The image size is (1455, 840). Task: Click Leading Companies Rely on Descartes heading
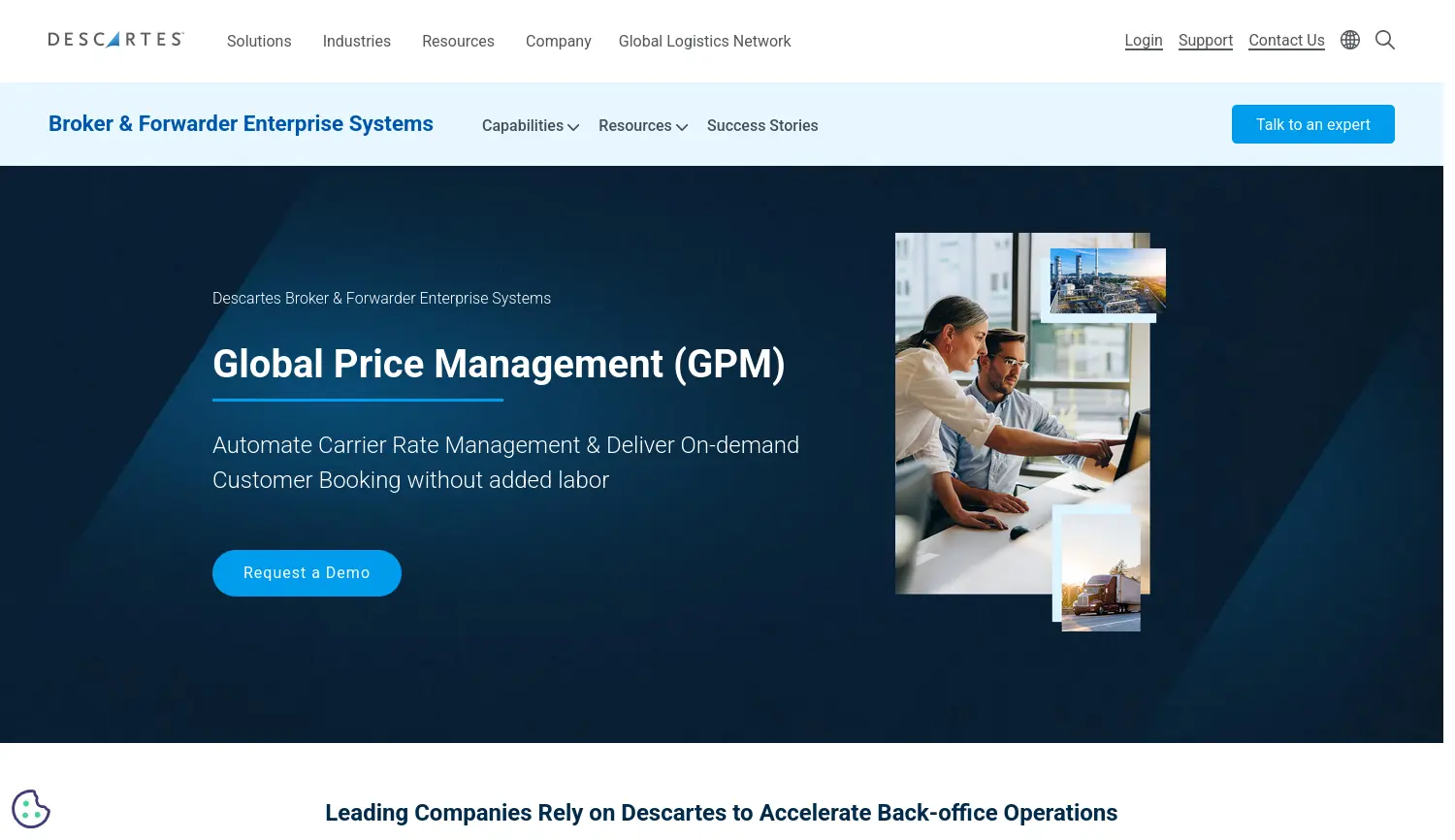(721, 813)
